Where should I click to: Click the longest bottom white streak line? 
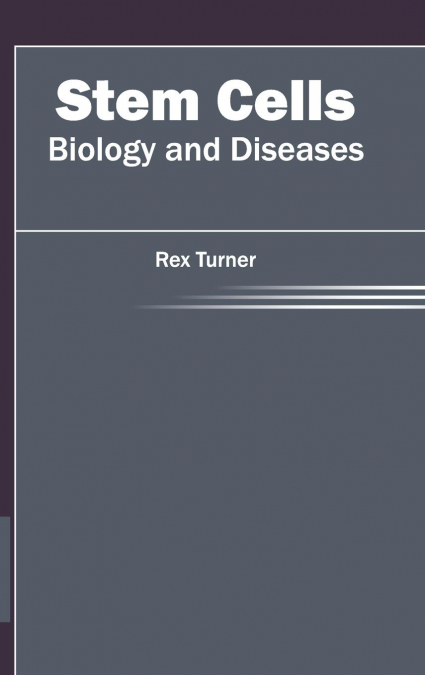(x=280, y=307)
